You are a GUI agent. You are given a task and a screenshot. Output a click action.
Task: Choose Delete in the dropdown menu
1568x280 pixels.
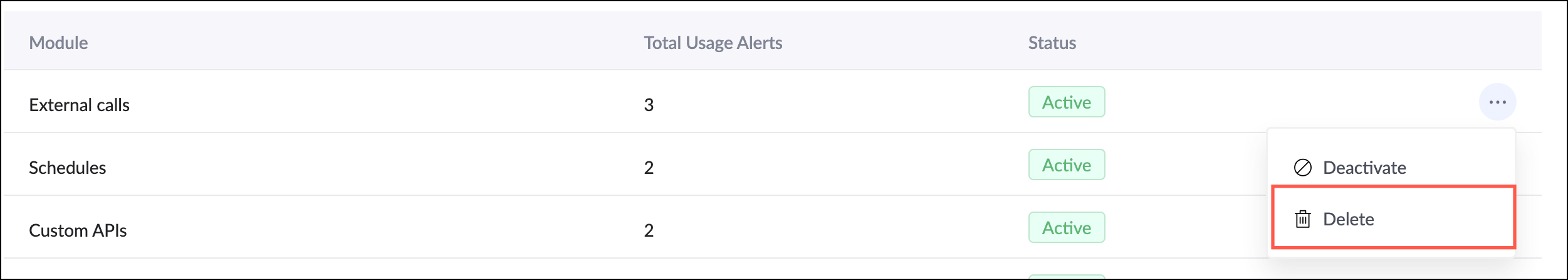1348,219
